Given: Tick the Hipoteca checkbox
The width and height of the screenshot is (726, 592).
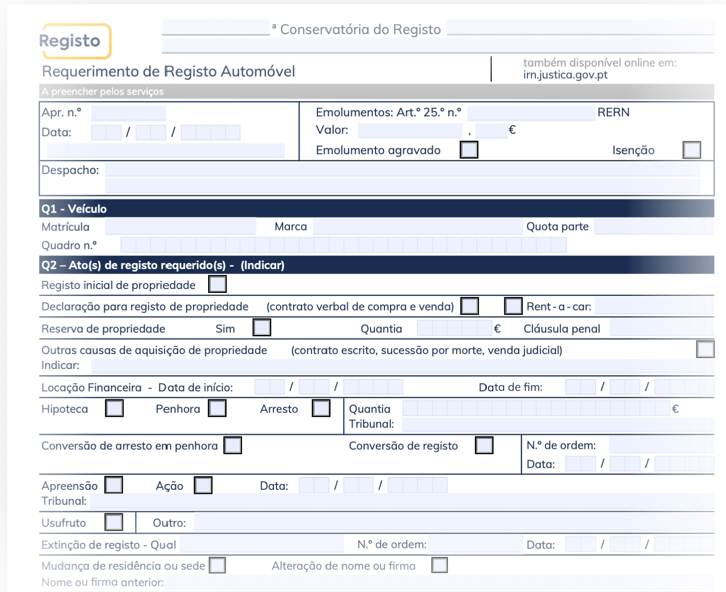Looking at the screenshot, I should tap(114, 408).
